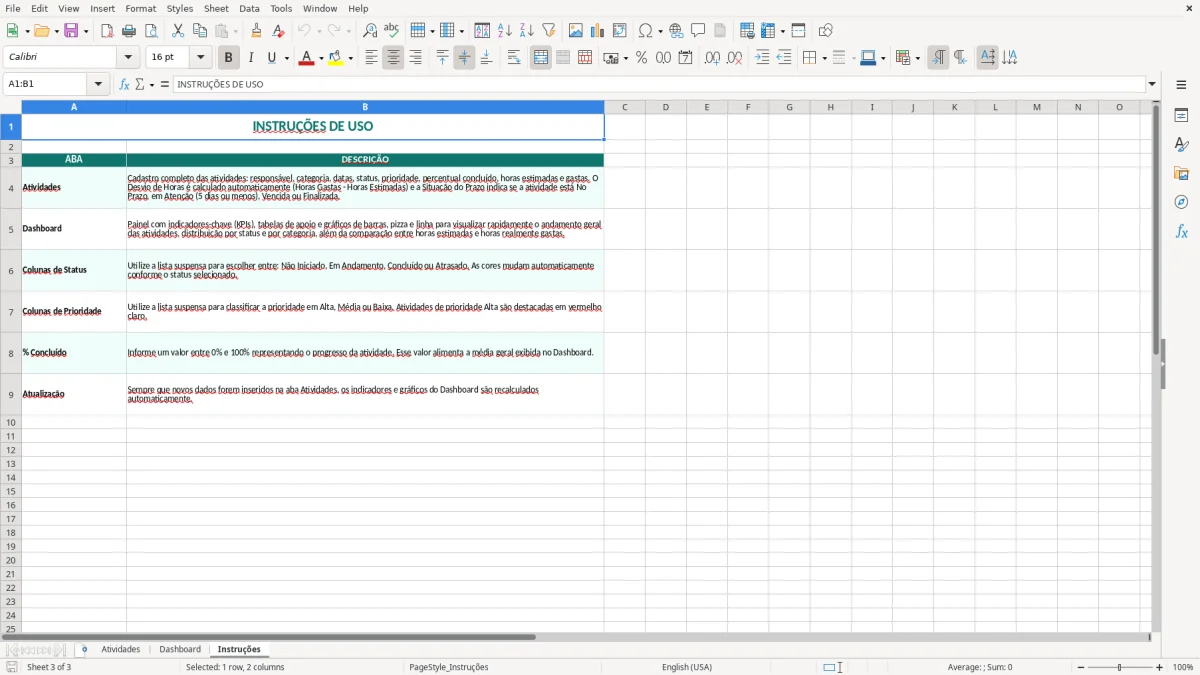Screen dimensions: 1200x675
Task: Open the Format menu
Action: pyautogui.click(x=141, y=8)
